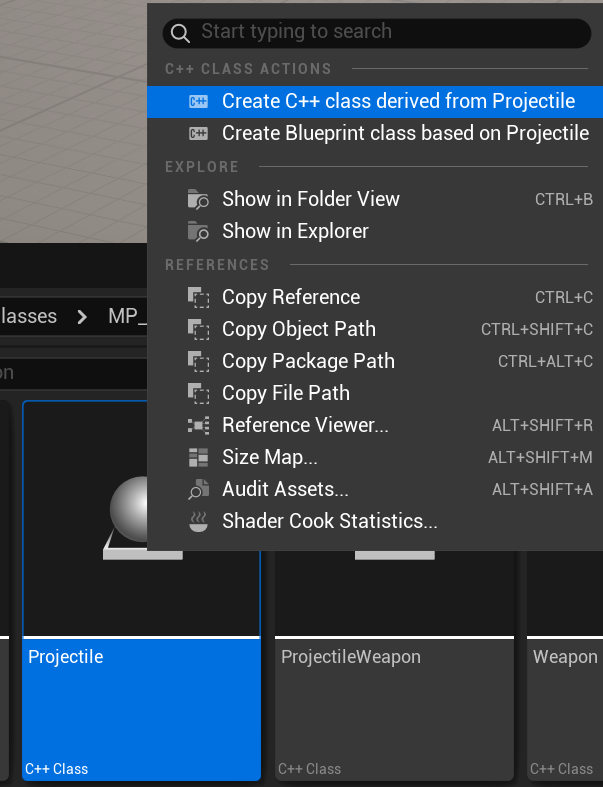Click the Reference Viewer graph icon

[x=198, y=426]
